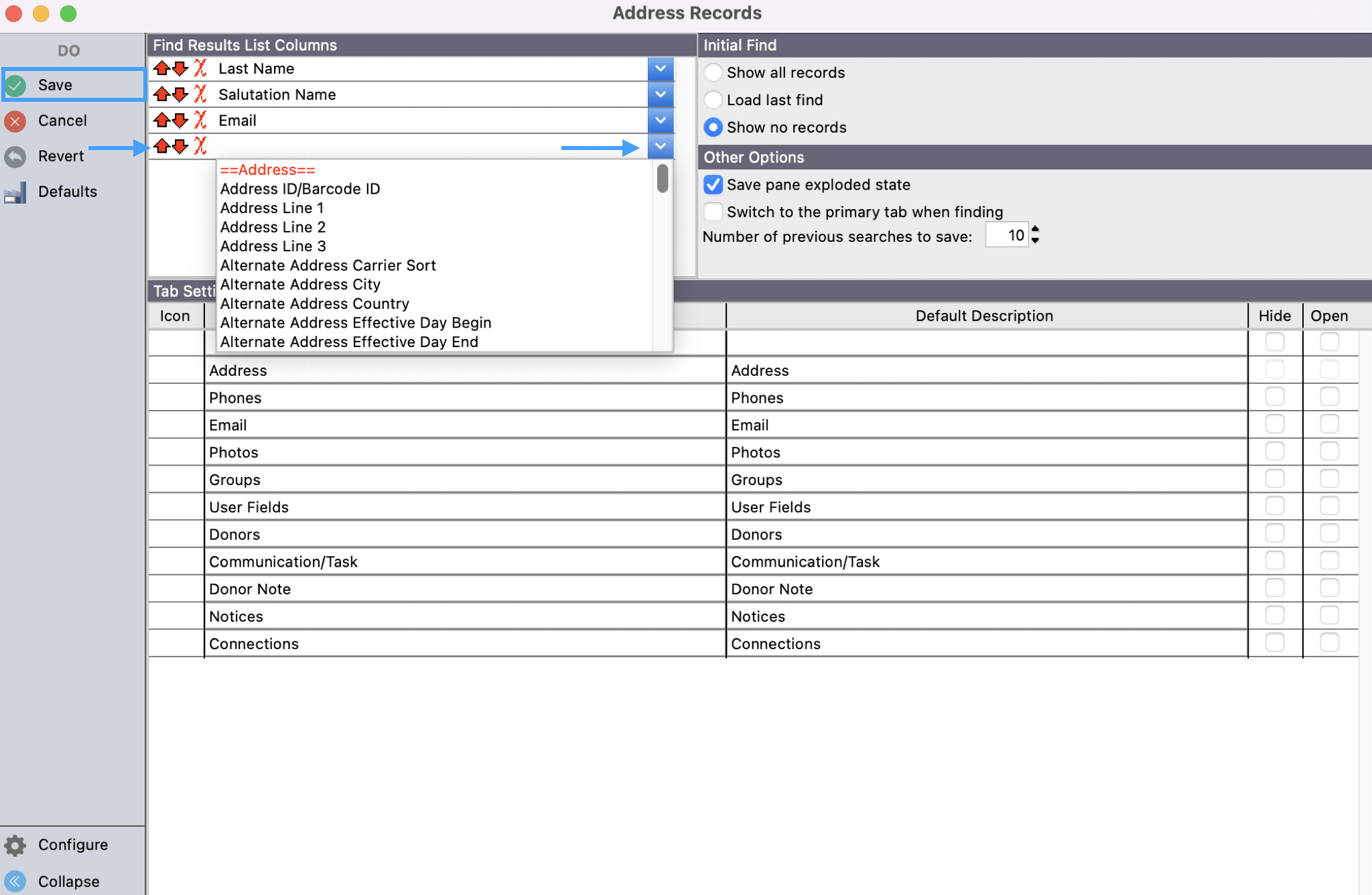The height and width of the screenshot is (895, 1372).
Task: Move Salutation Name column down
Action: (180, 94)
